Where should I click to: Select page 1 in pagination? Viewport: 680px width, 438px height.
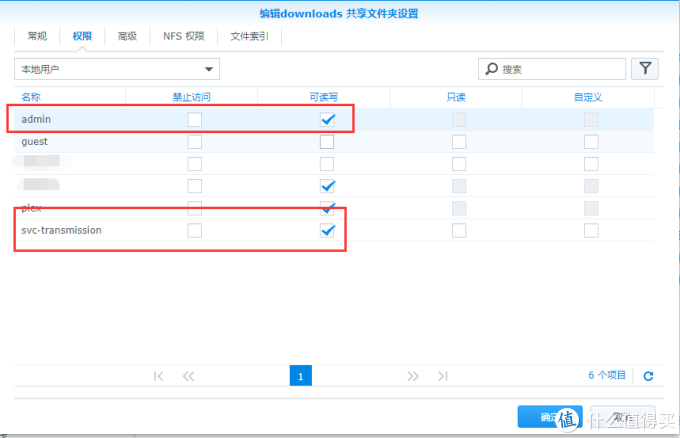click(301, 376)
